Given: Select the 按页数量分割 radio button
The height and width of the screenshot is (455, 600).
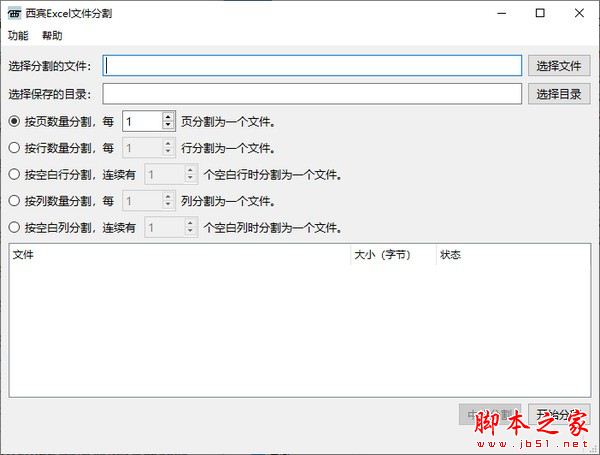Looking at the screenshot, I should click(x=15, y=121).
